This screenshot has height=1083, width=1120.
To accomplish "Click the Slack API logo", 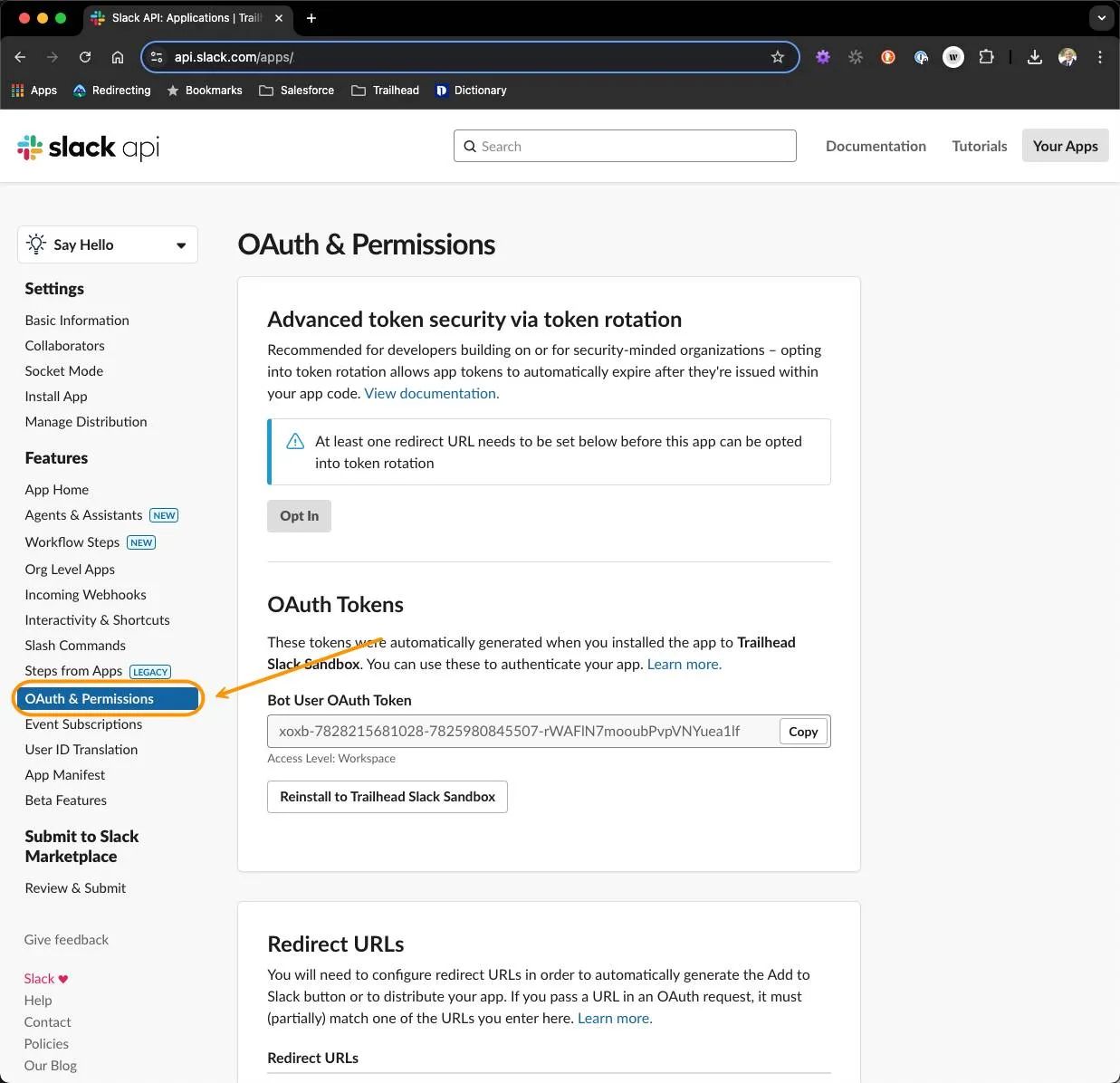I will pos(87,147).
